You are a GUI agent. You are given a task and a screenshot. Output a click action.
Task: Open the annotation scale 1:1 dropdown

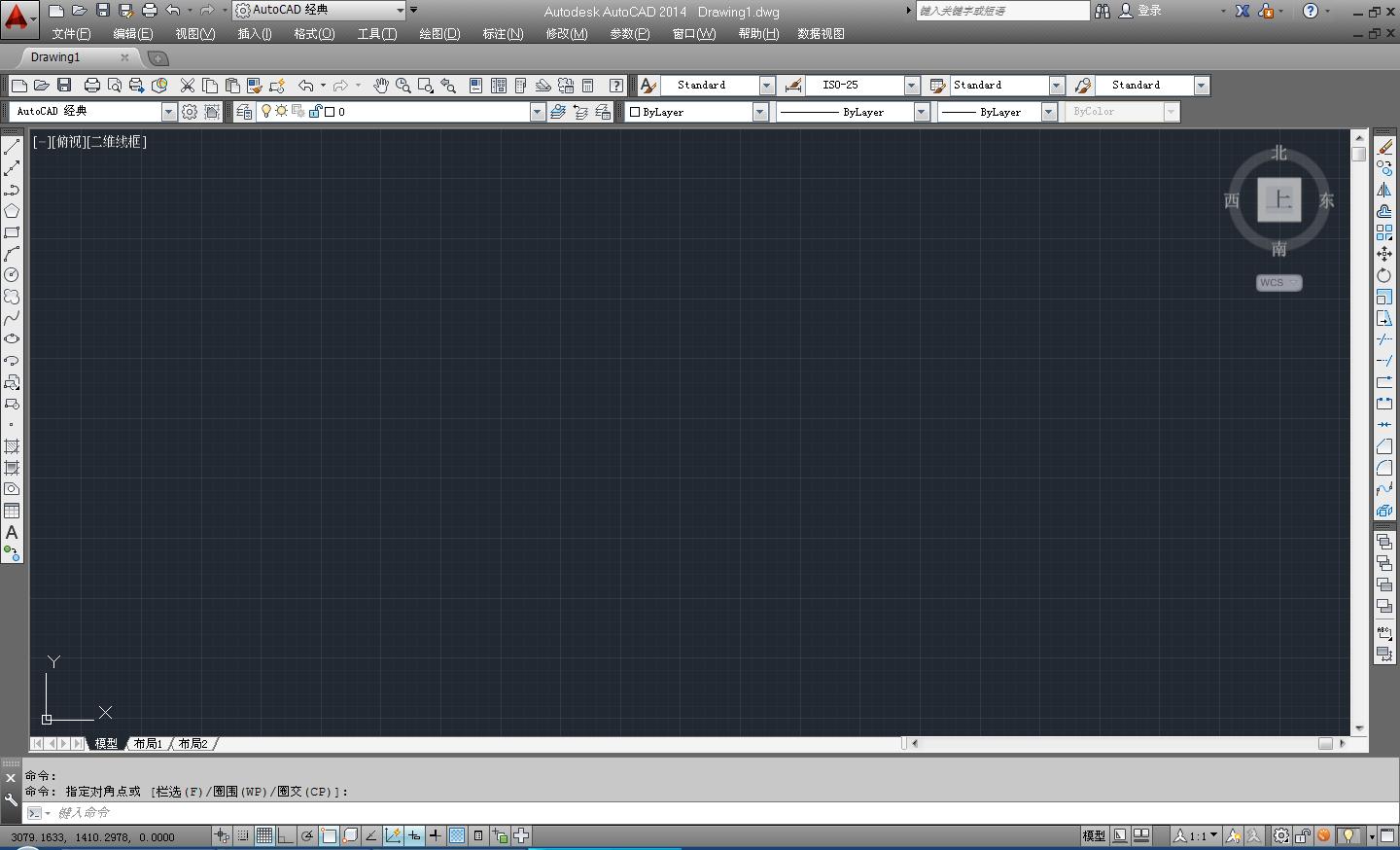pyautogui.click(x=1195, y=835)
